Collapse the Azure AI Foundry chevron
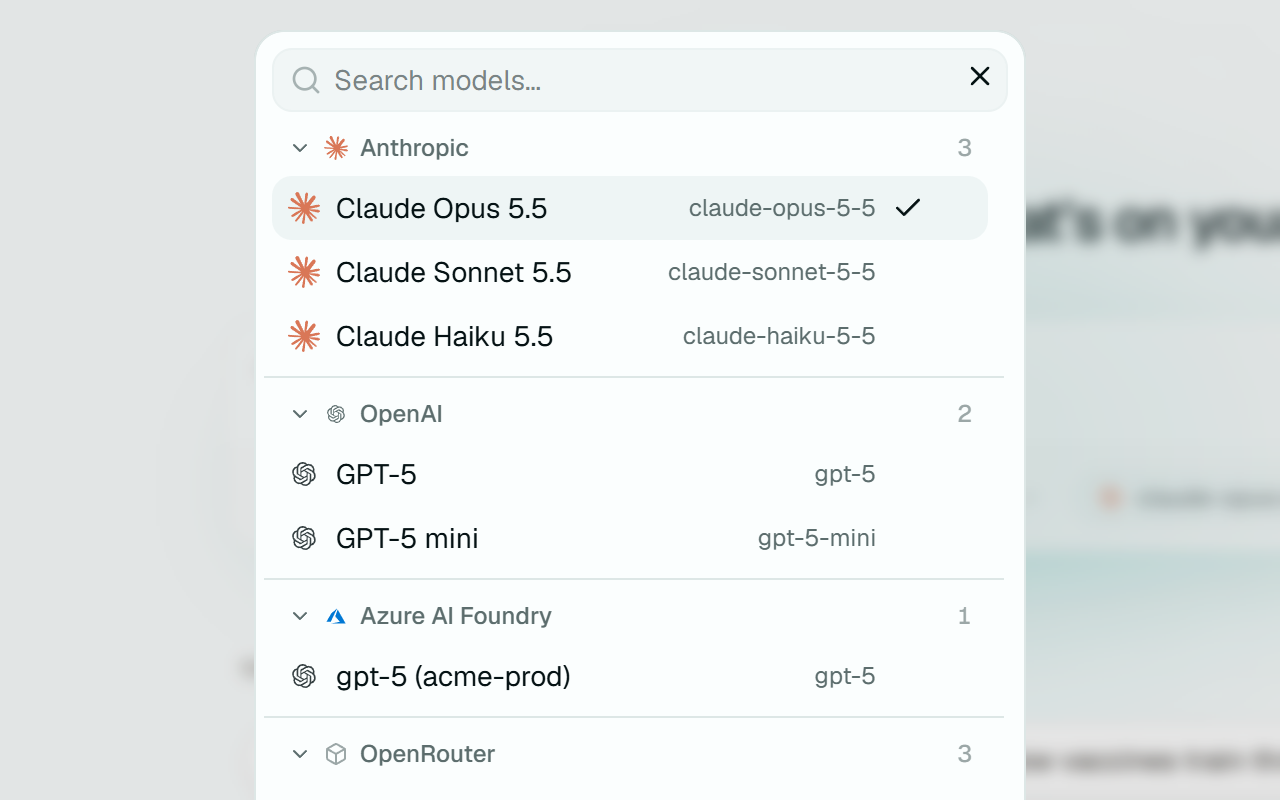This screenshot has width=1280, height=800. [299, 616]
